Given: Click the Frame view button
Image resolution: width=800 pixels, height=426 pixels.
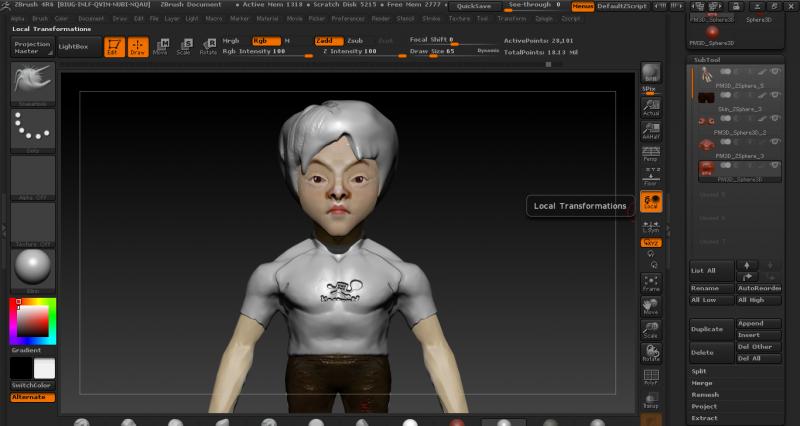Looking at the screenshot, I should 651,283.
